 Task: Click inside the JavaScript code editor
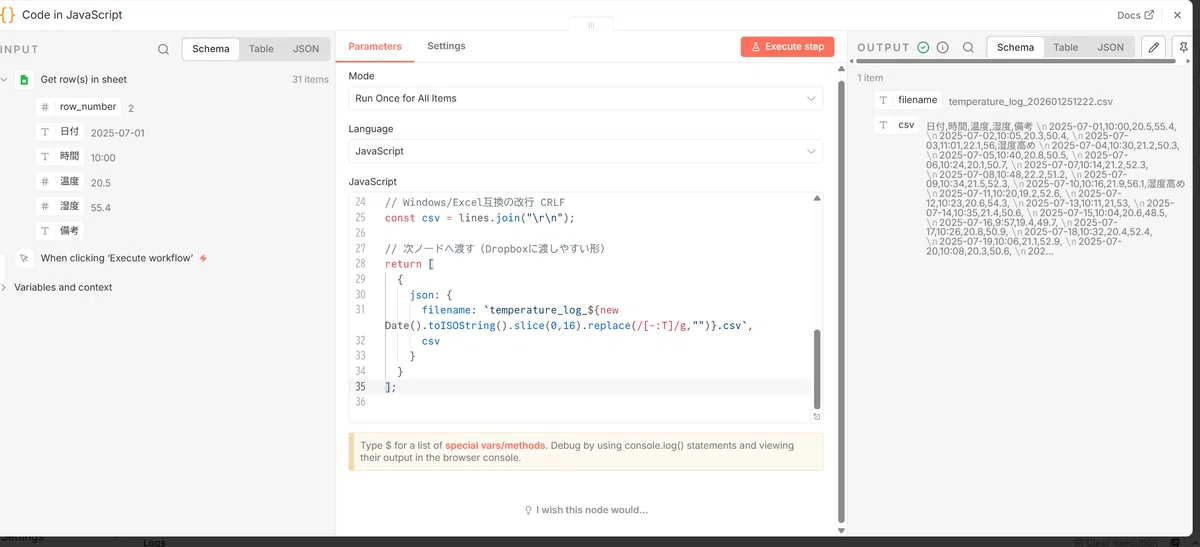pyautogui.click(x=585, y=305)
